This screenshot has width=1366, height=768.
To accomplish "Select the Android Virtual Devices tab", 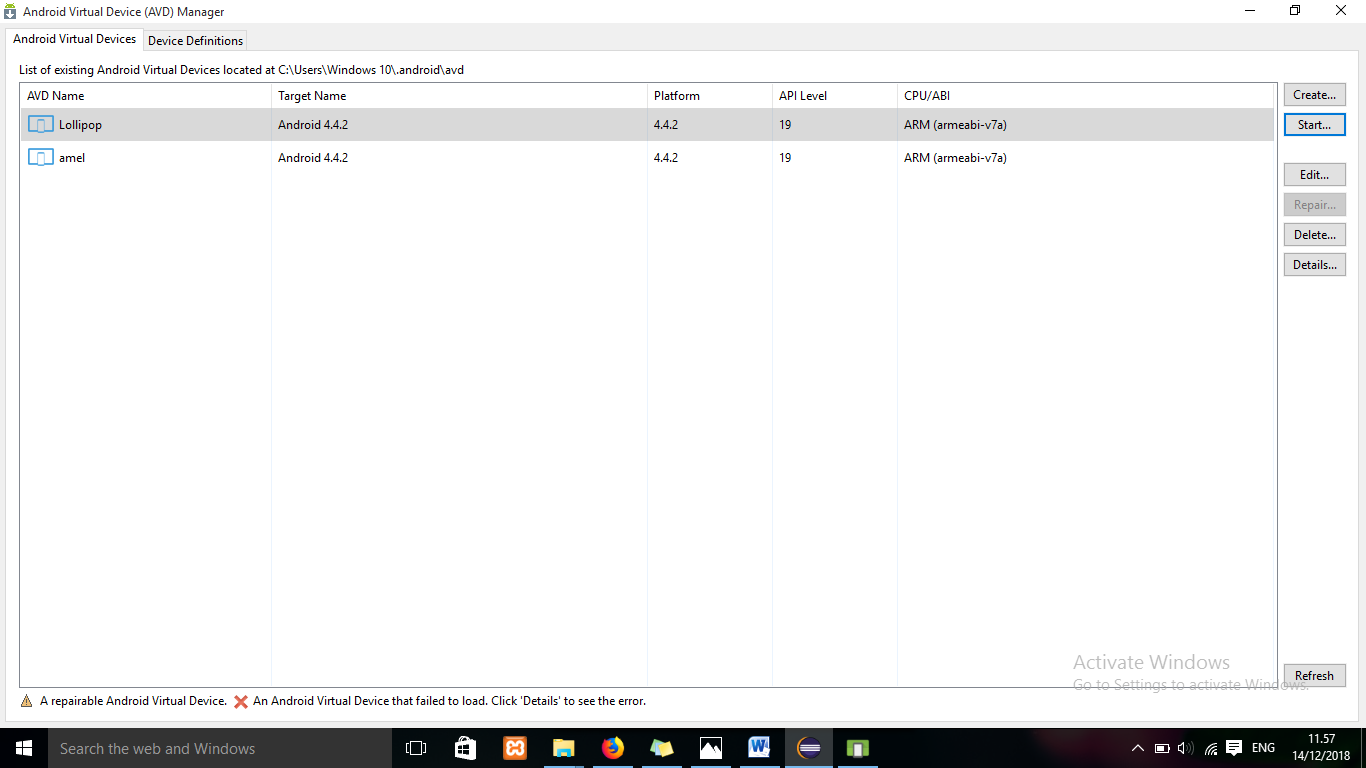I will [74, 39].
